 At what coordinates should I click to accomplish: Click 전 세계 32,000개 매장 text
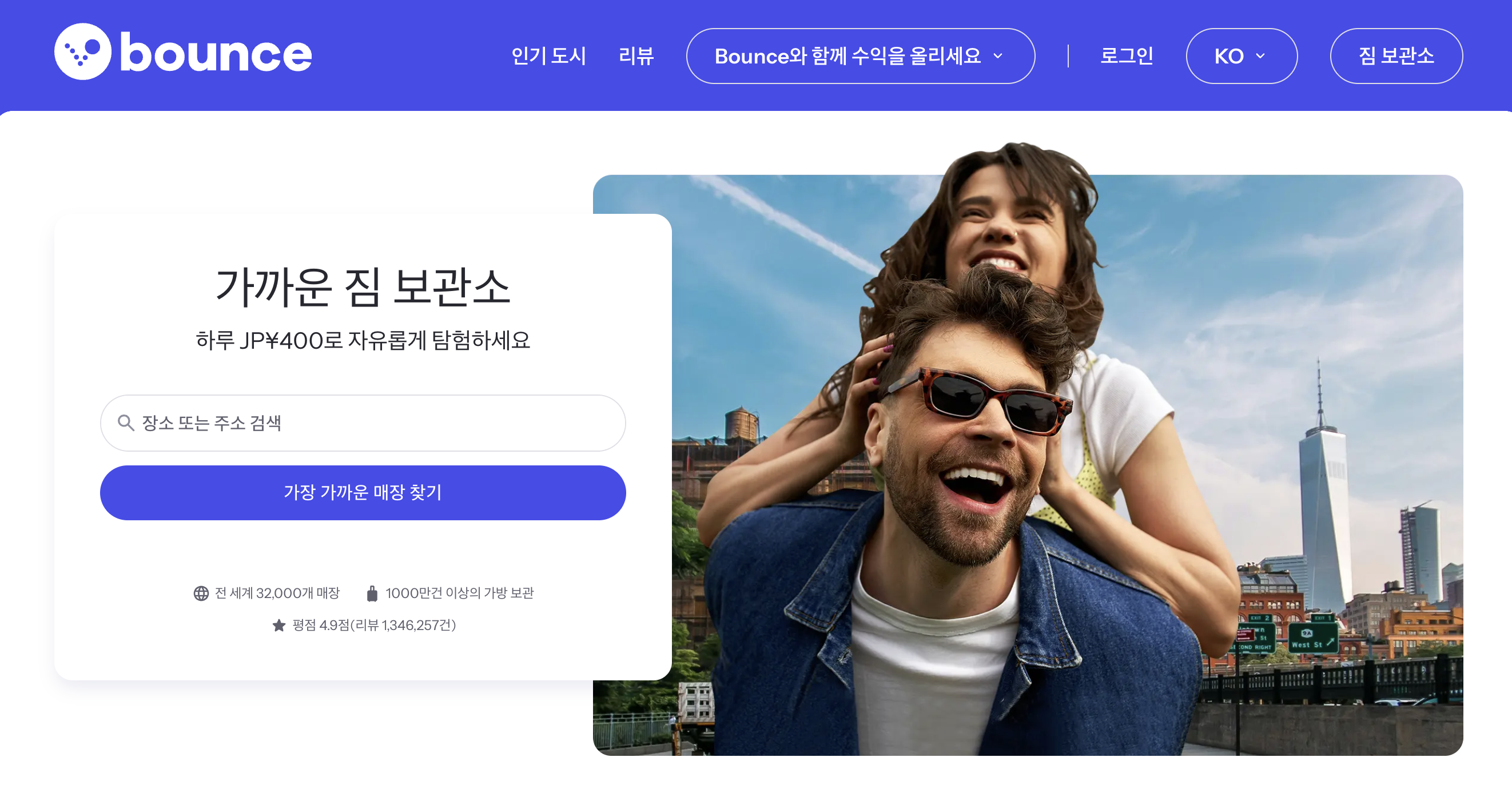(x=277, y=593)
